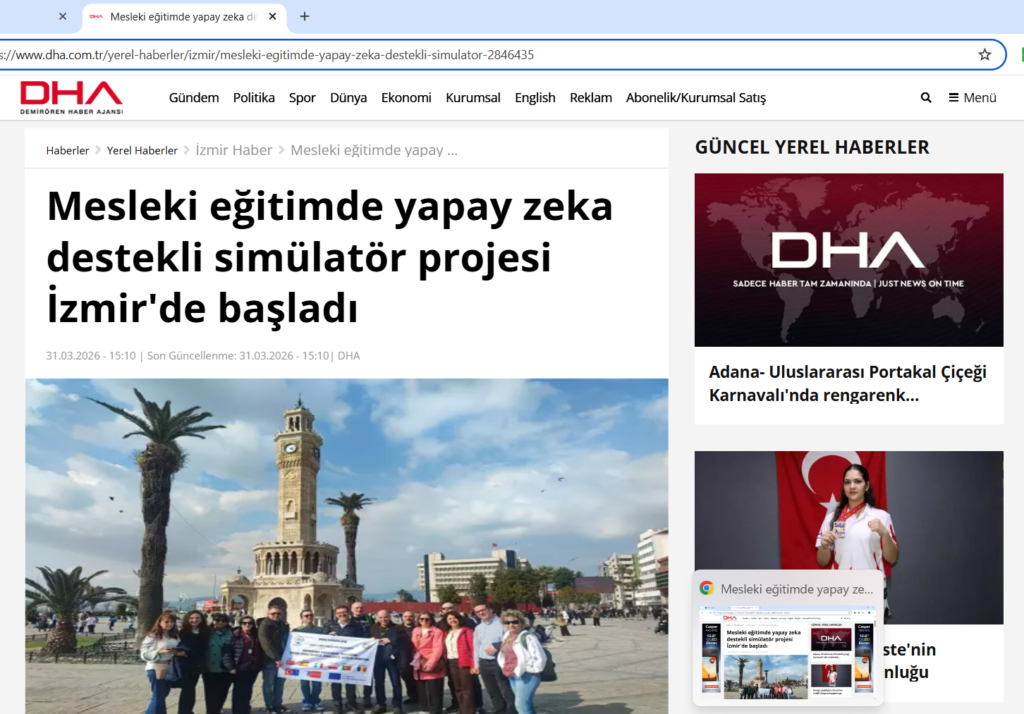Bookmark this page with star icon
This screenshot has width=1024, height=714.
[984, 55]
